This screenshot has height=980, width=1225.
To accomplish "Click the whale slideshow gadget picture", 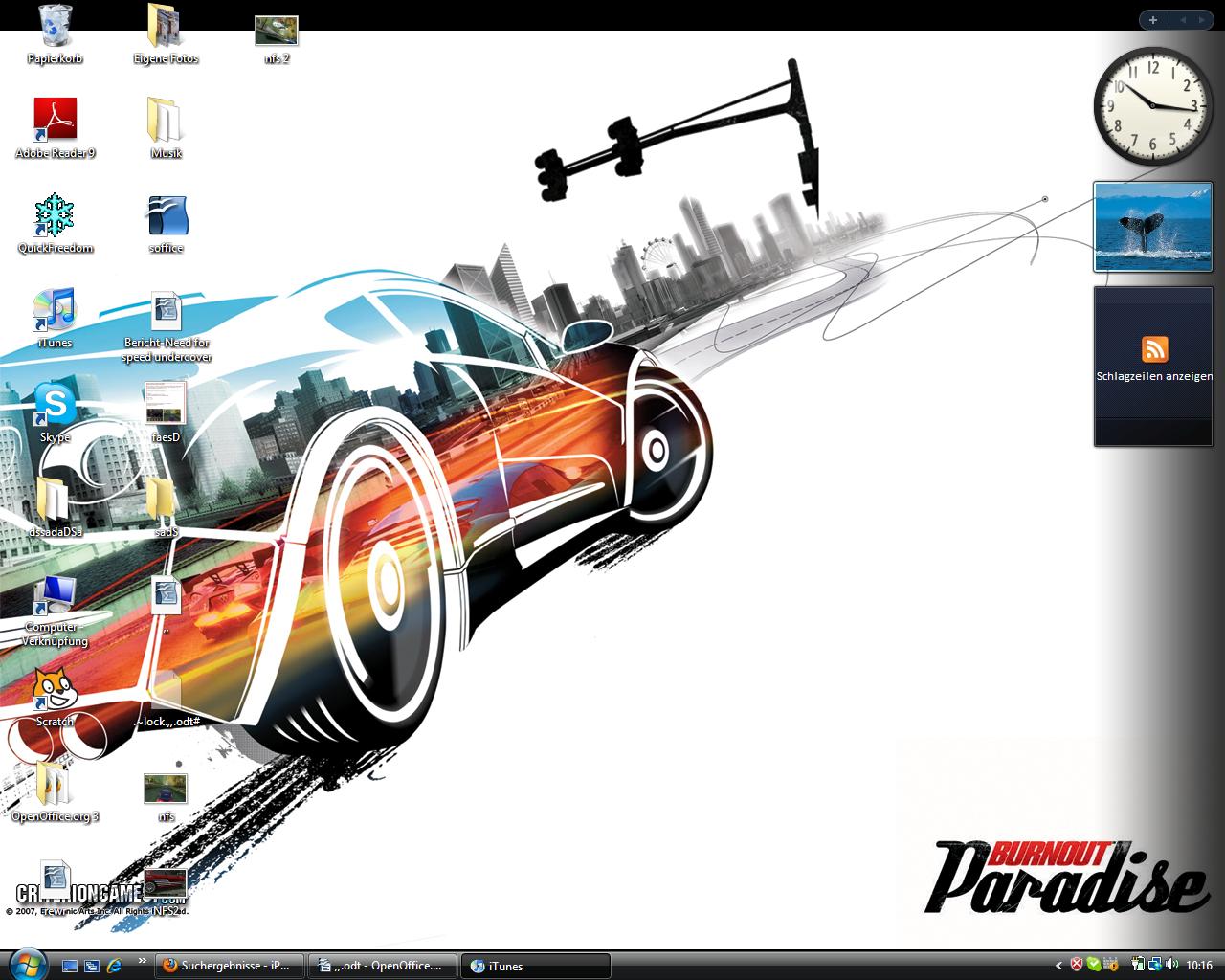I will click(1153, 227).
